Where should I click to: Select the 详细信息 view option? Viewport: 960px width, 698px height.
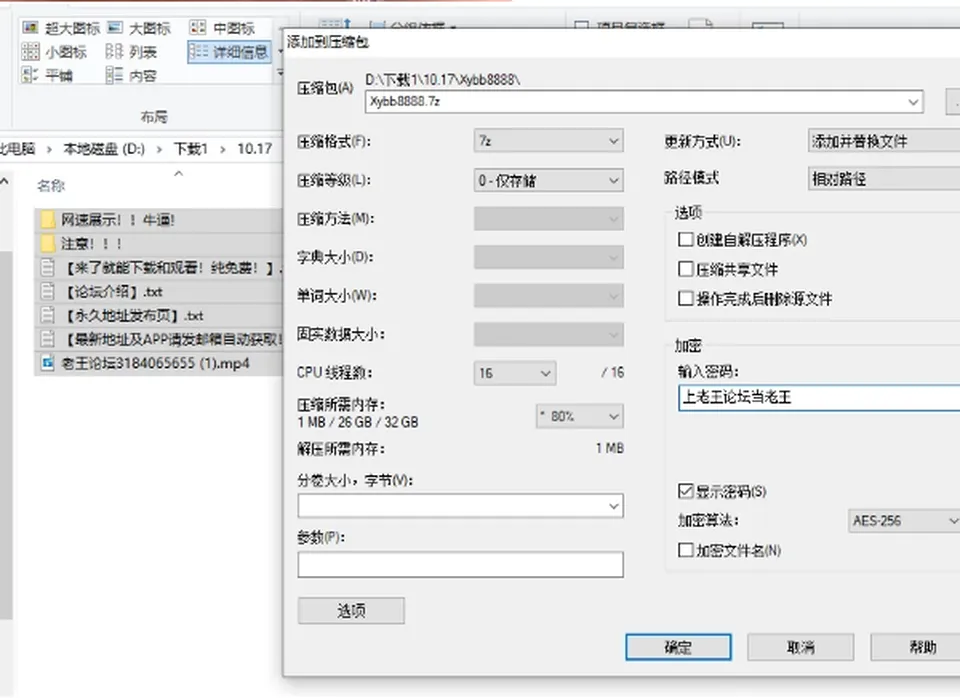pyautogui.click(x=230, y=52)
